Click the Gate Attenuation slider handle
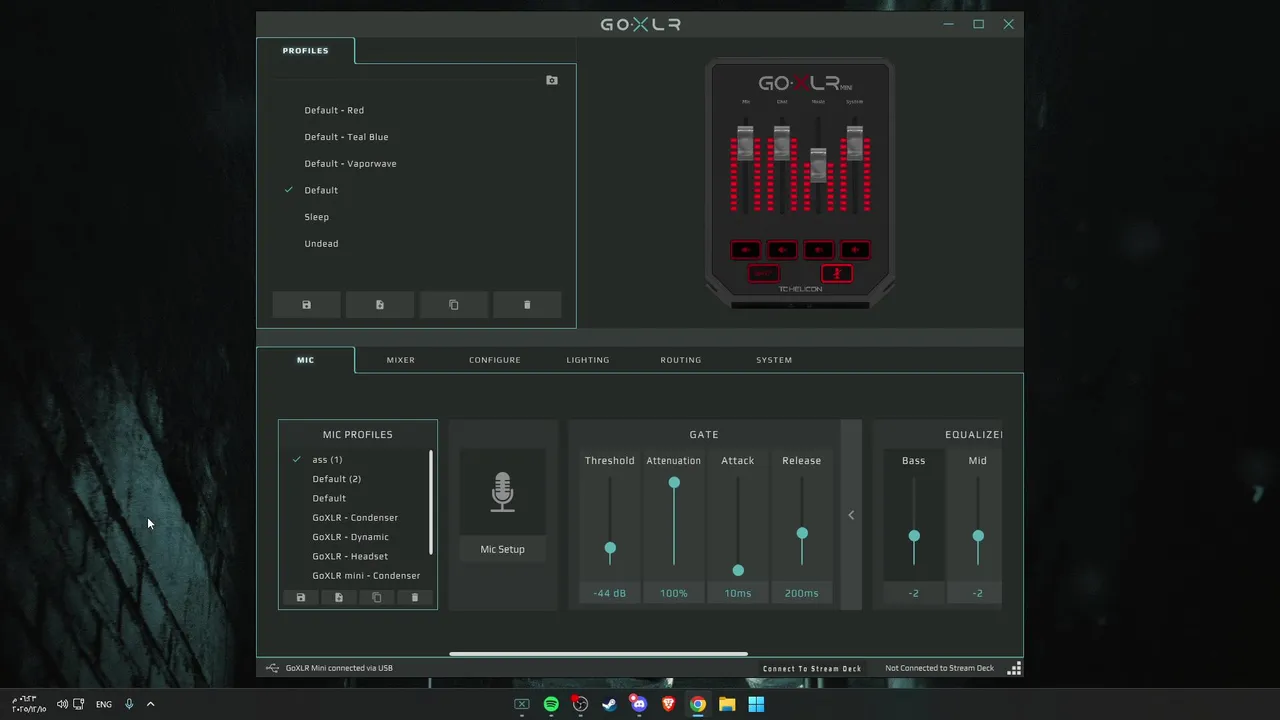The height and width of the screenshot is (720, 1280). (674, 483)
